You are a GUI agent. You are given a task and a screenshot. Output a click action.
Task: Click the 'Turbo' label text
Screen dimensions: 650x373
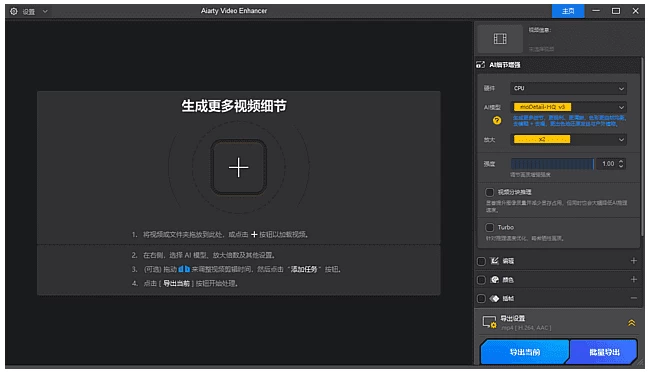pos(505,227)
